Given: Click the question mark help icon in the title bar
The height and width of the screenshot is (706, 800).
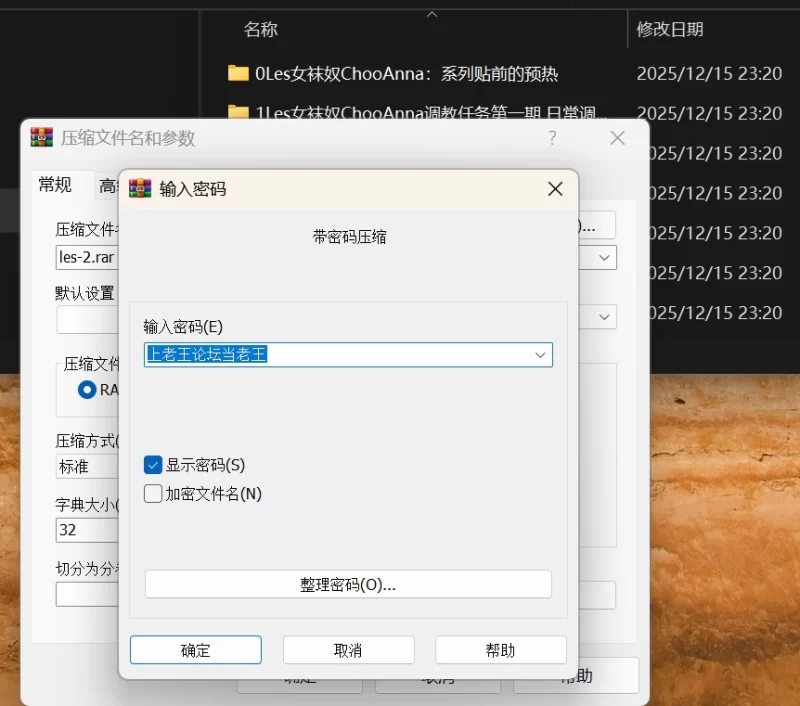Looking at the screenshot, I should point(552,138).
